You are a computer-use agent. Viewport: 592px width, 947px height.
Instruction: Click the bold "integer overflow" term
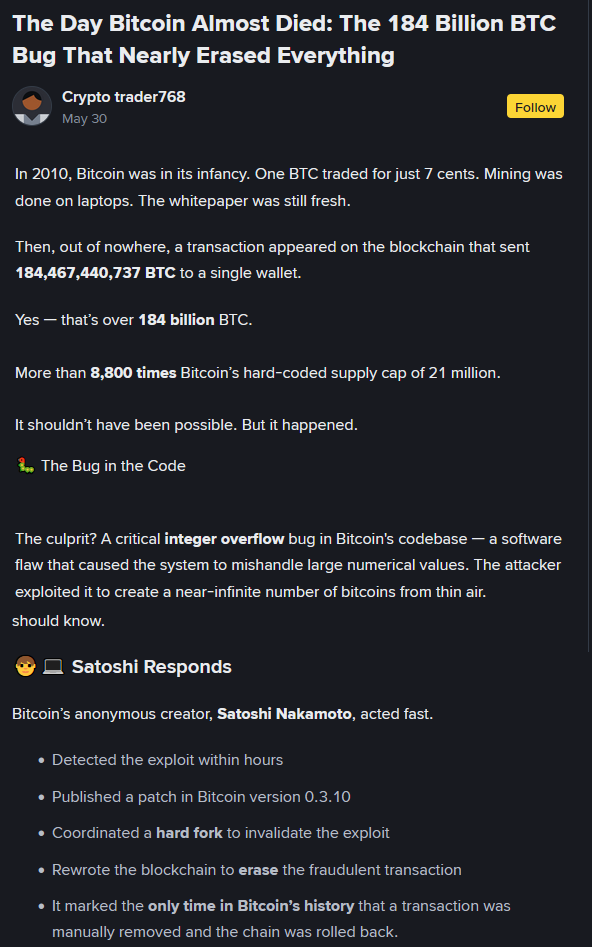click(224, 539)
